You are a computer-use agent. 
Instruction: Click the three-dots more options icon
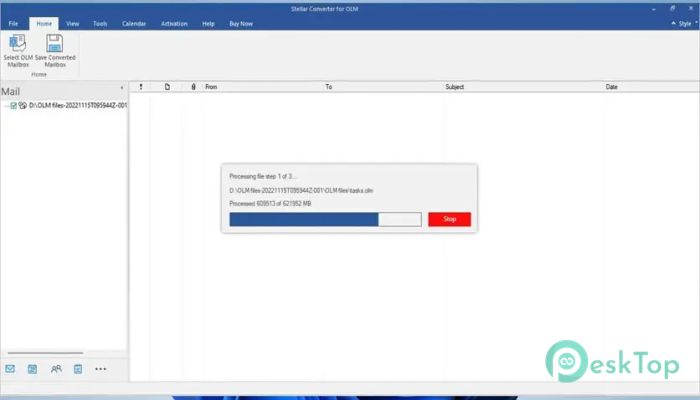[x=100, y=369]
